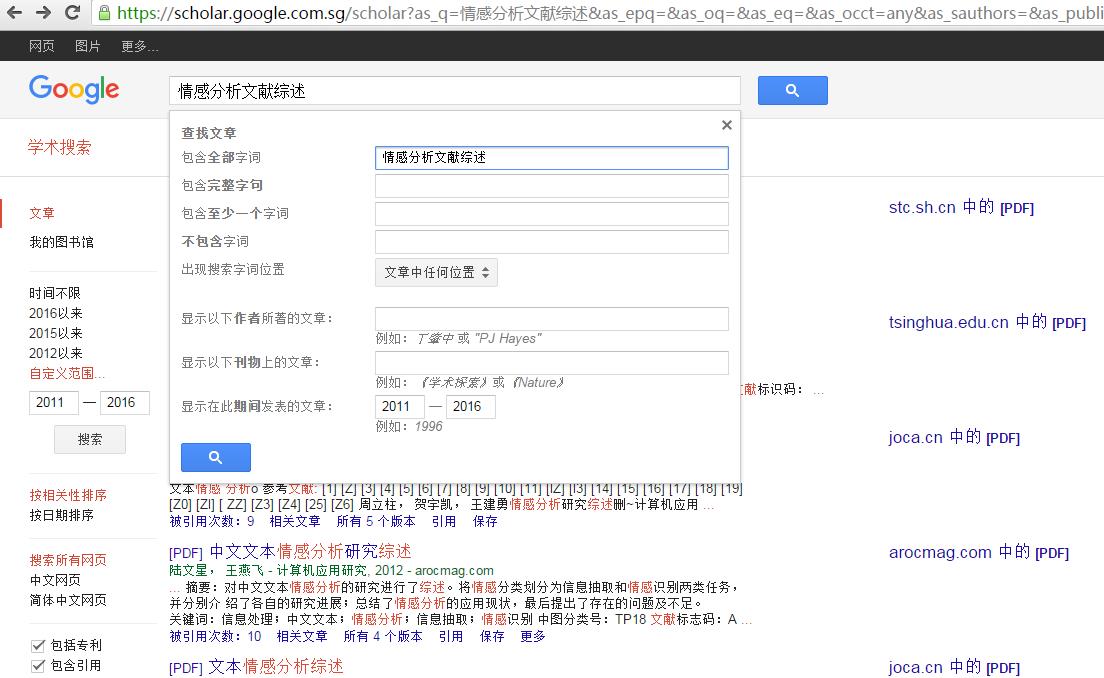Open the 更多... menu in the top bar

coord(139,46)
